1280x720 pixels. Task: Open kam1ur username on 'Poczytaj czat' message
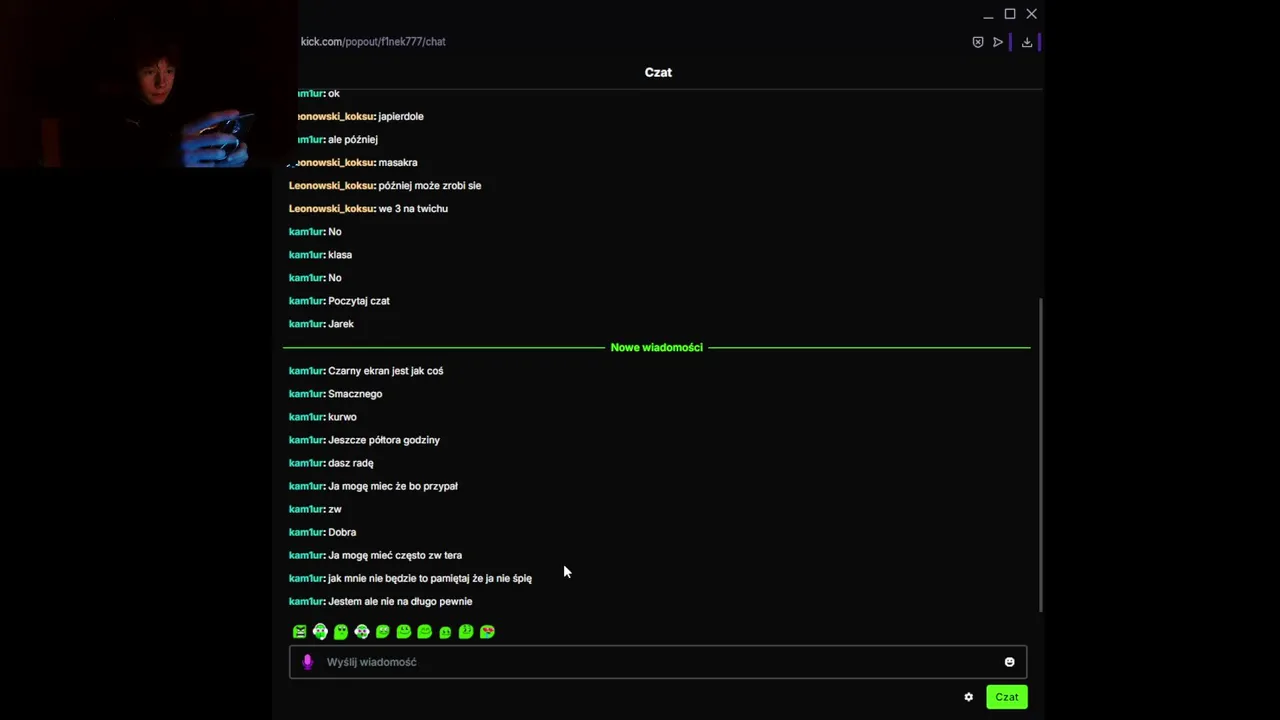click(306, 301)
